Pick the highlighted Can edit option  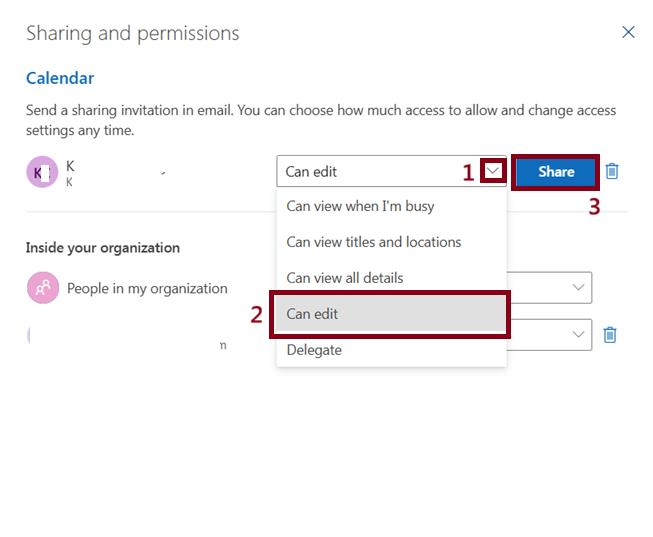pyautogui.click(x=391, y=314)
